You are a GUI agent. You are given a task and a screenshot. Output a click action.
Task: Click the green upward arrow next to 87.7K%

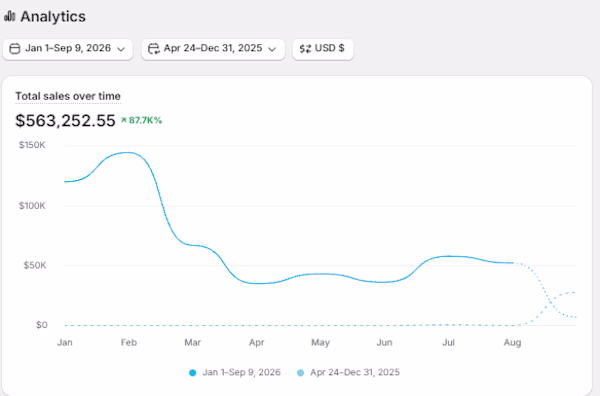124,120
